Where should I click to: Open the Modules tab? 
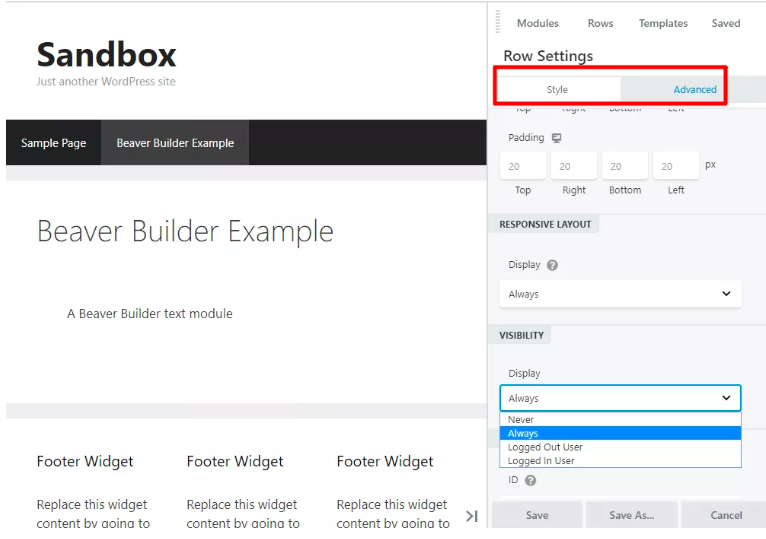[537, 23]
